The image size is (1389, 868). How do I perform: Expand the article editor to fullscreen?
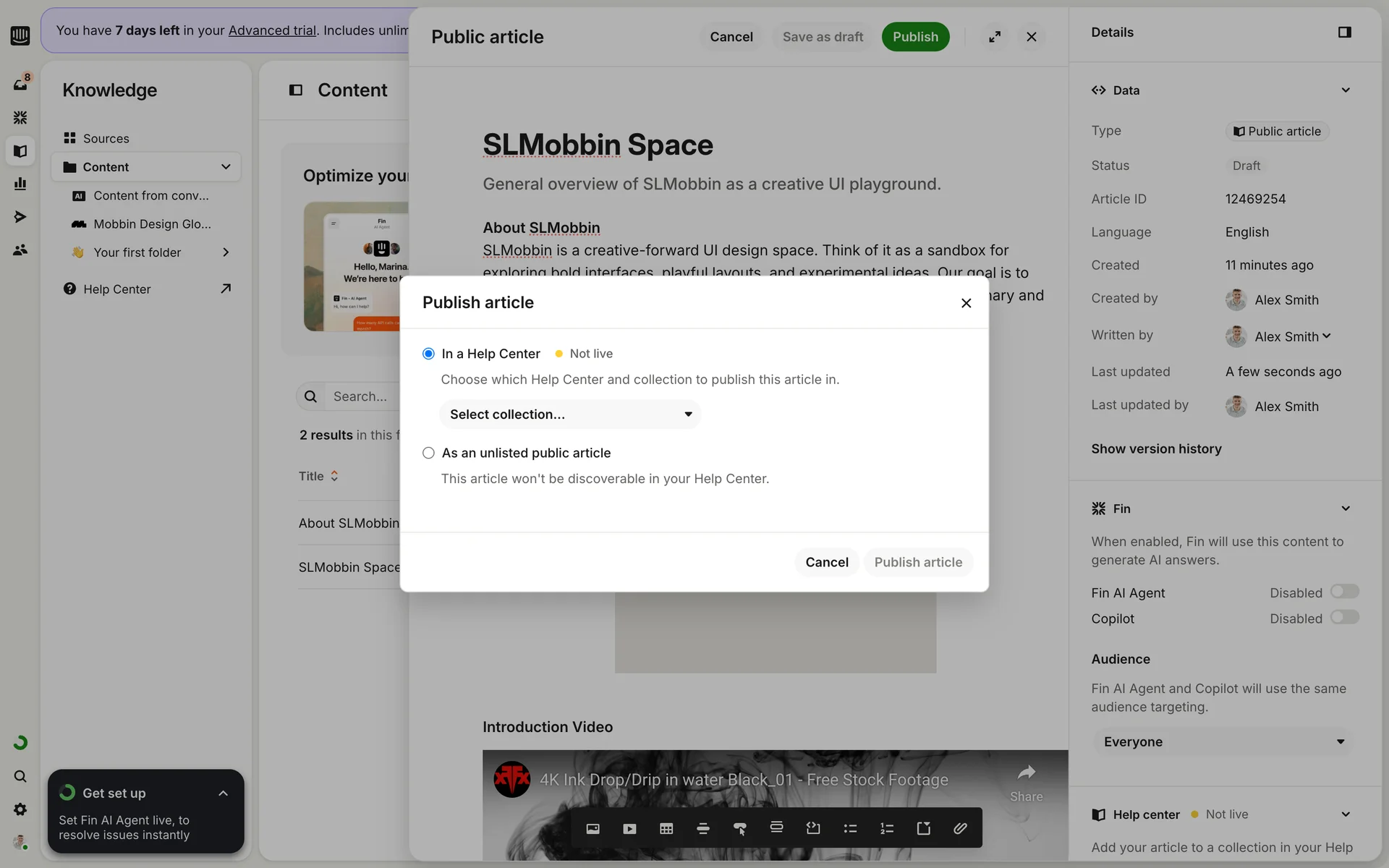click(x=995, y=37)
